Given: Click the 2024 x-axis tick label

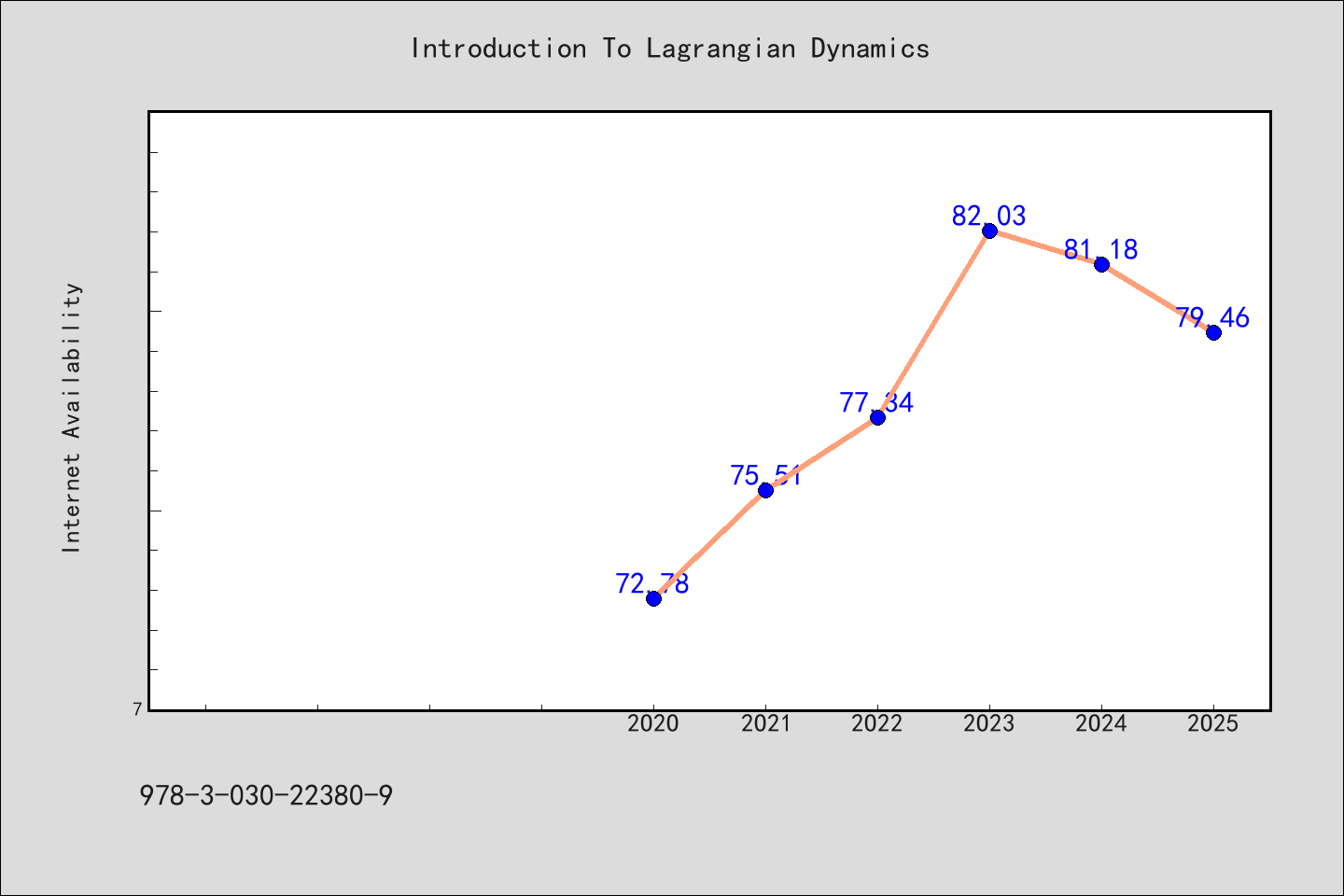Looking at the screenshot, I should (1101, 723).
